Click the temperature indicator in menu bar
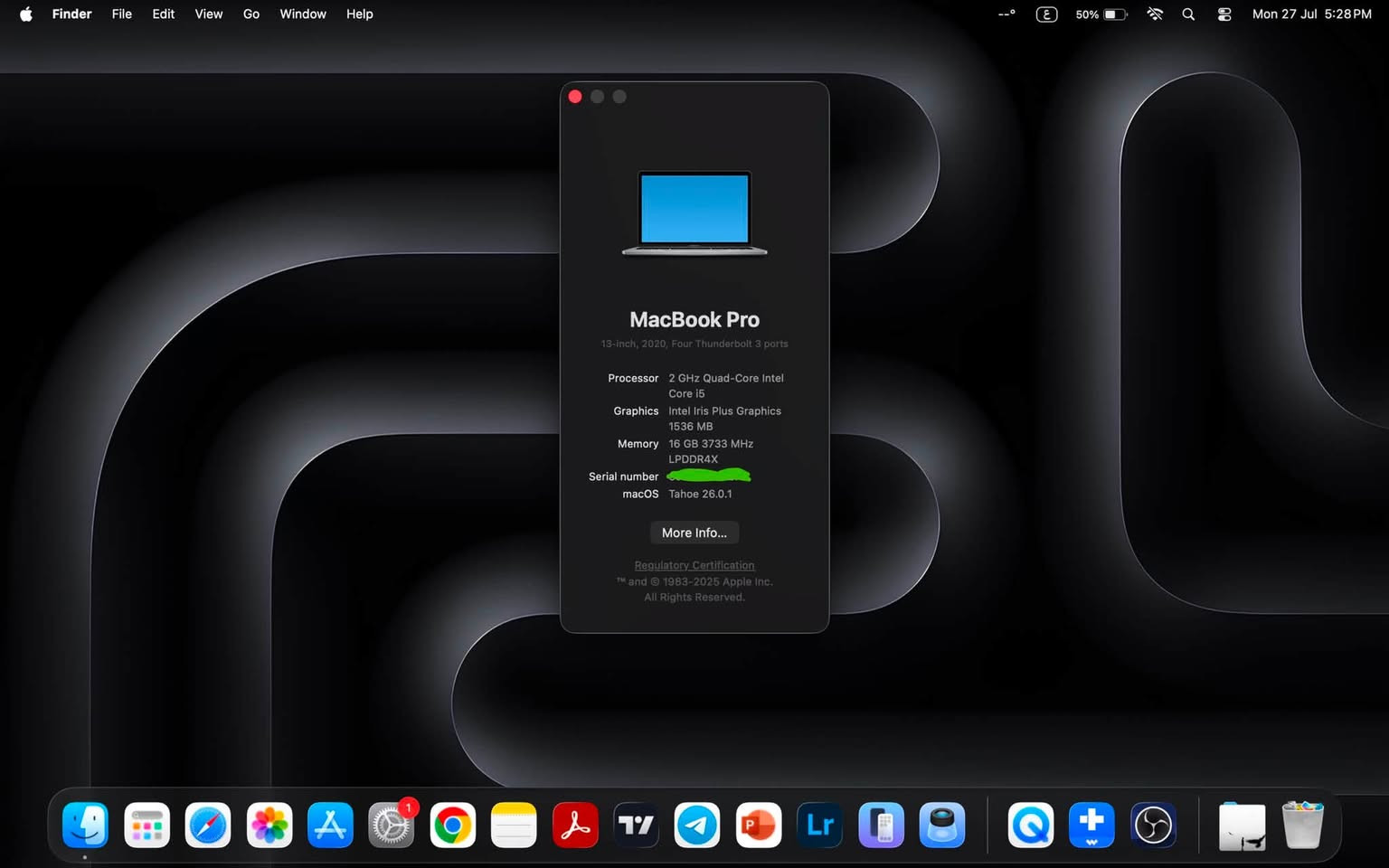1389x868 pixels. tap(1006, 14)
